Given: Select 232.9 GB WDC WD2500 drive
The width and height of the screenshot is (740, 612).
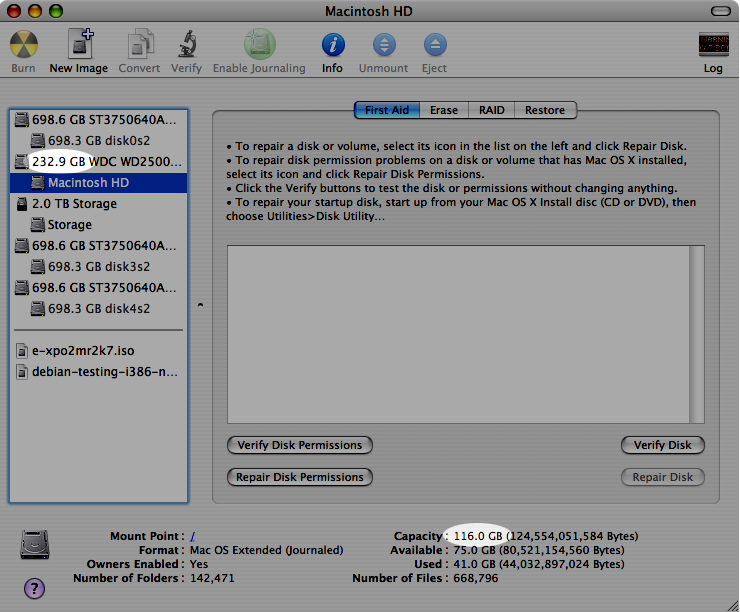Looking at the screenshot, I should 99,162.
